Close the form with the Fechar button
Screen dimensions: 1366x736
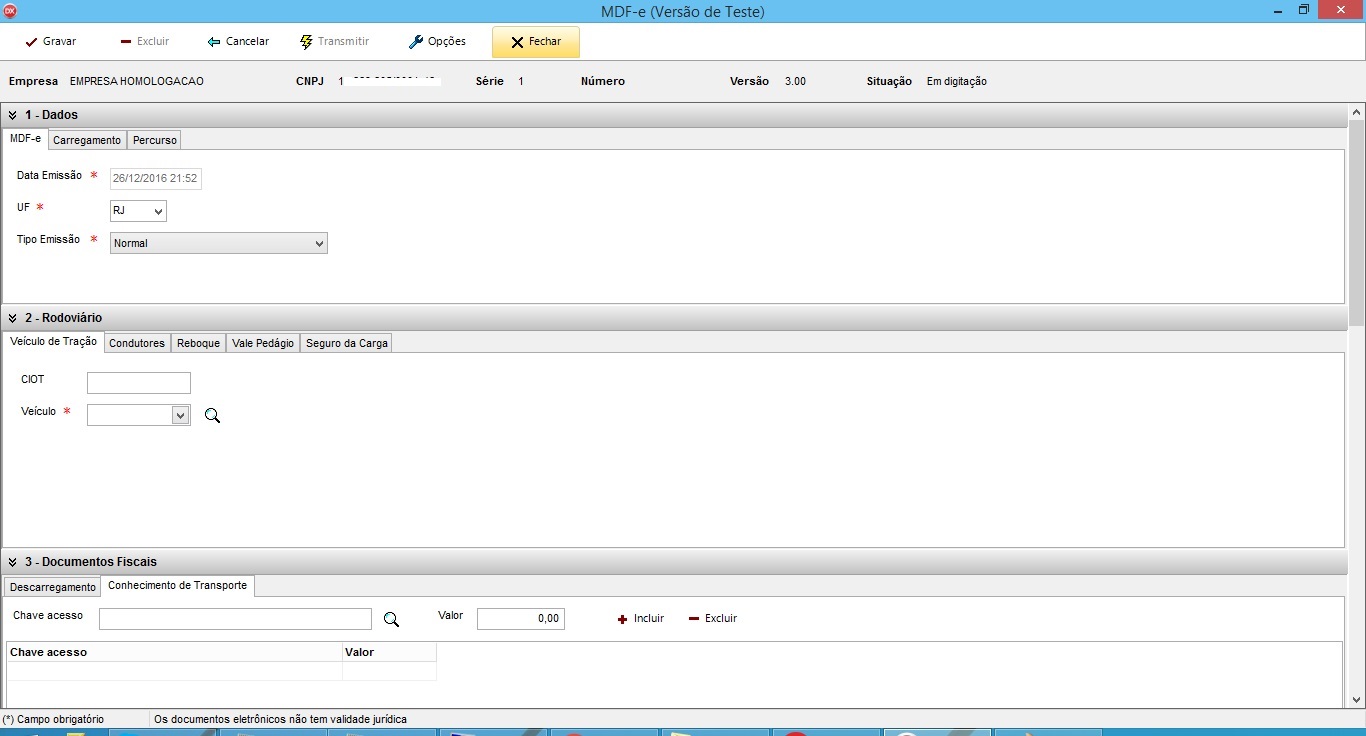click(x=536, y=42)
